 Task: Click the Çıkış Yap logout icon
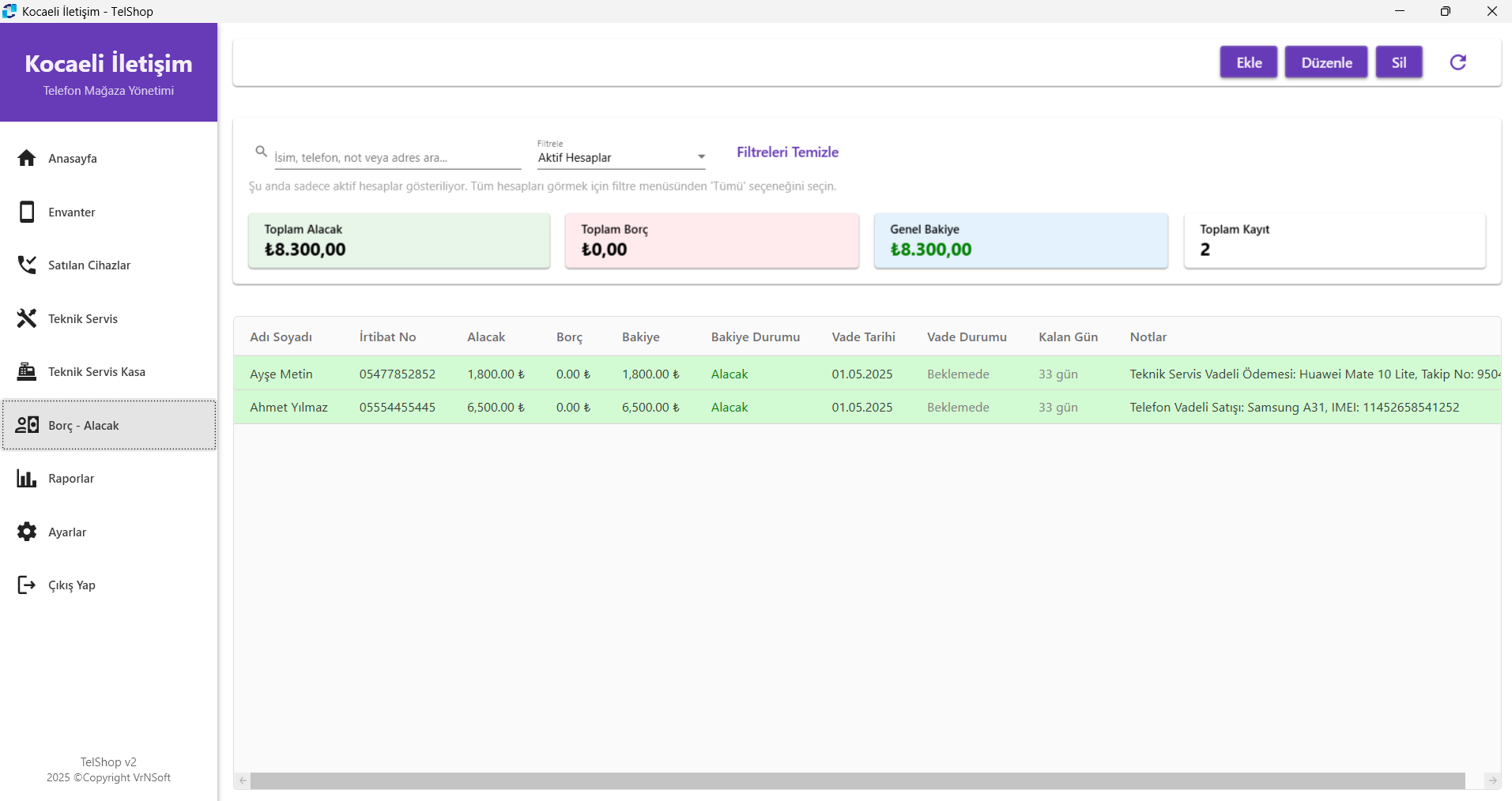tap(27, 585)
